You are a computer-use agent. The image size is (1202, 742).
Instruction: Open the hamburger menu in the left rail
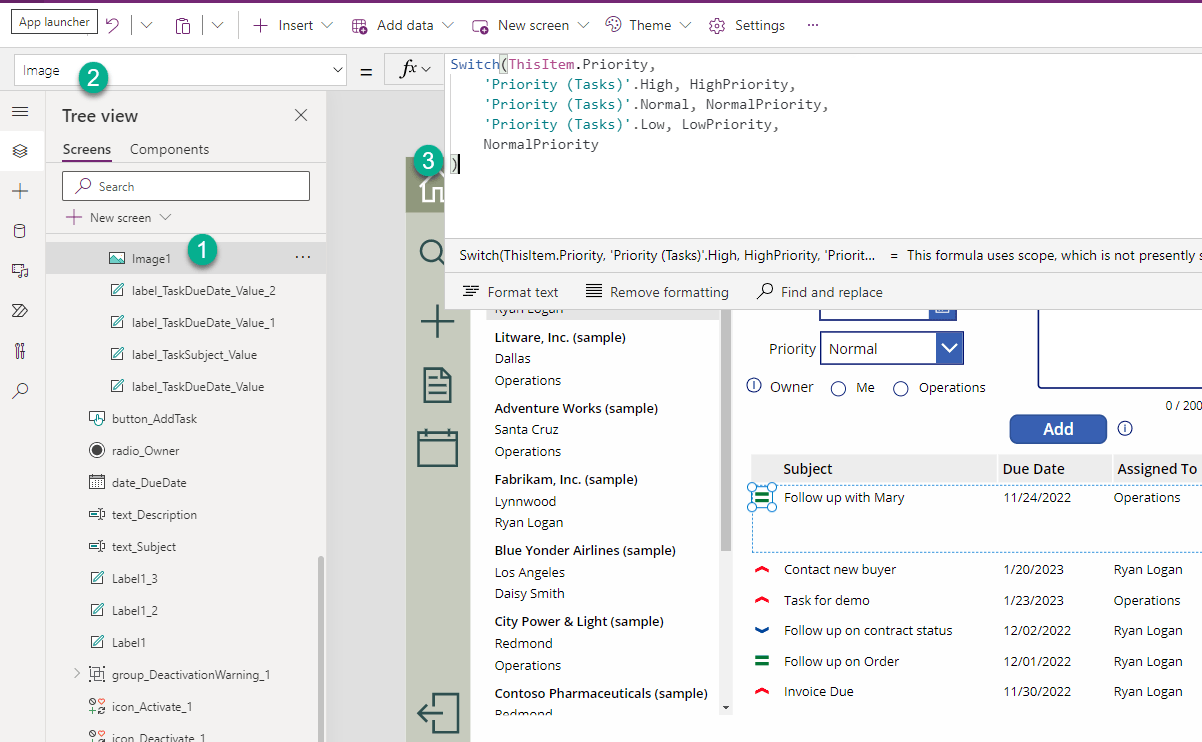[x=20, y=111]
